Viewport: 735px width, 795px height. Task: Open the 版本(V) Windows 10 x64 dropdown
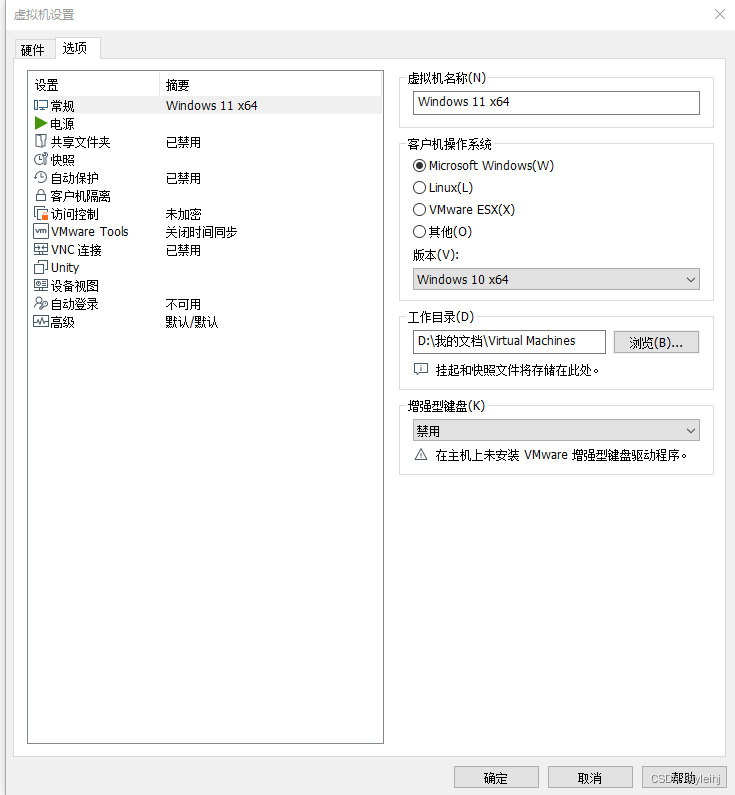tap(556, 279)
